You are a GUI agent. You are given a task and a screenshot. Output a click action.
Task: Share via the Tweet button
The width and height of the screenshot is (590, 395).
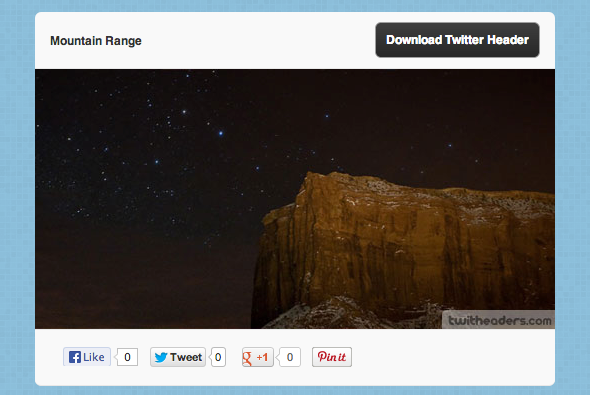[x=178, y=357]
